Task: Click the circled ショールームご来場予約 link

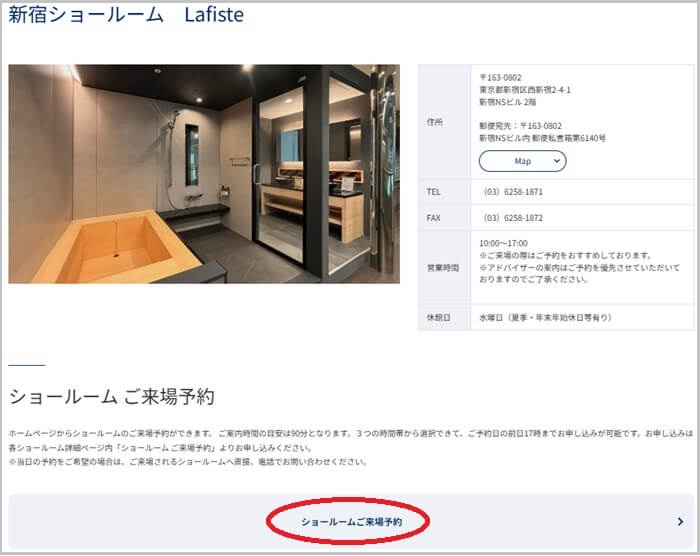Action: pos(351,522)
